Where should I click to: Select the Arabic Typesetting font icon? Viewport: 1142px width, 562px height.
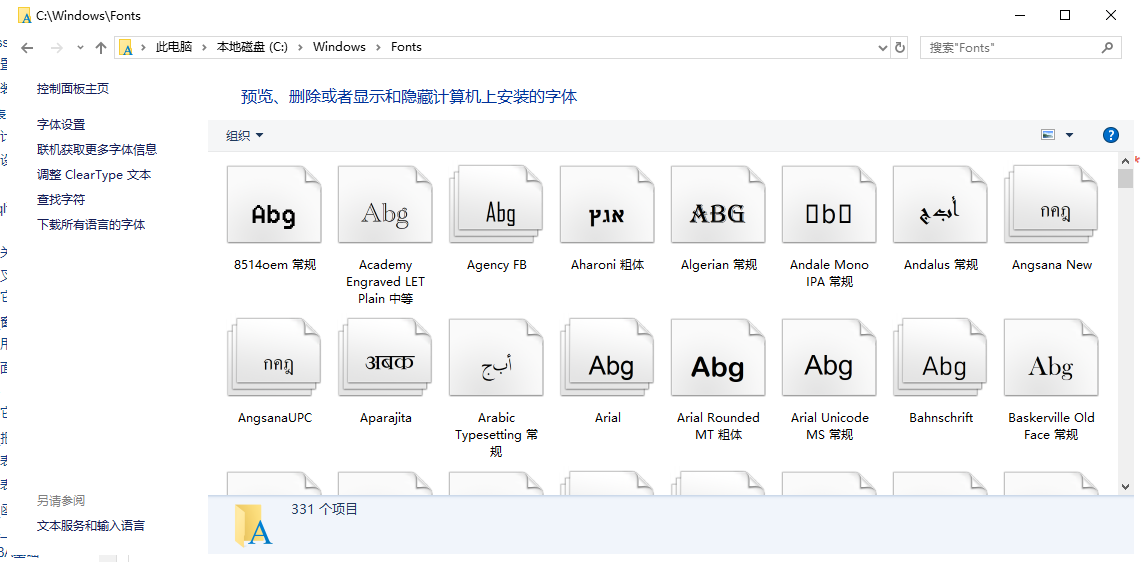pyautogui.click(x=496, y=357)
